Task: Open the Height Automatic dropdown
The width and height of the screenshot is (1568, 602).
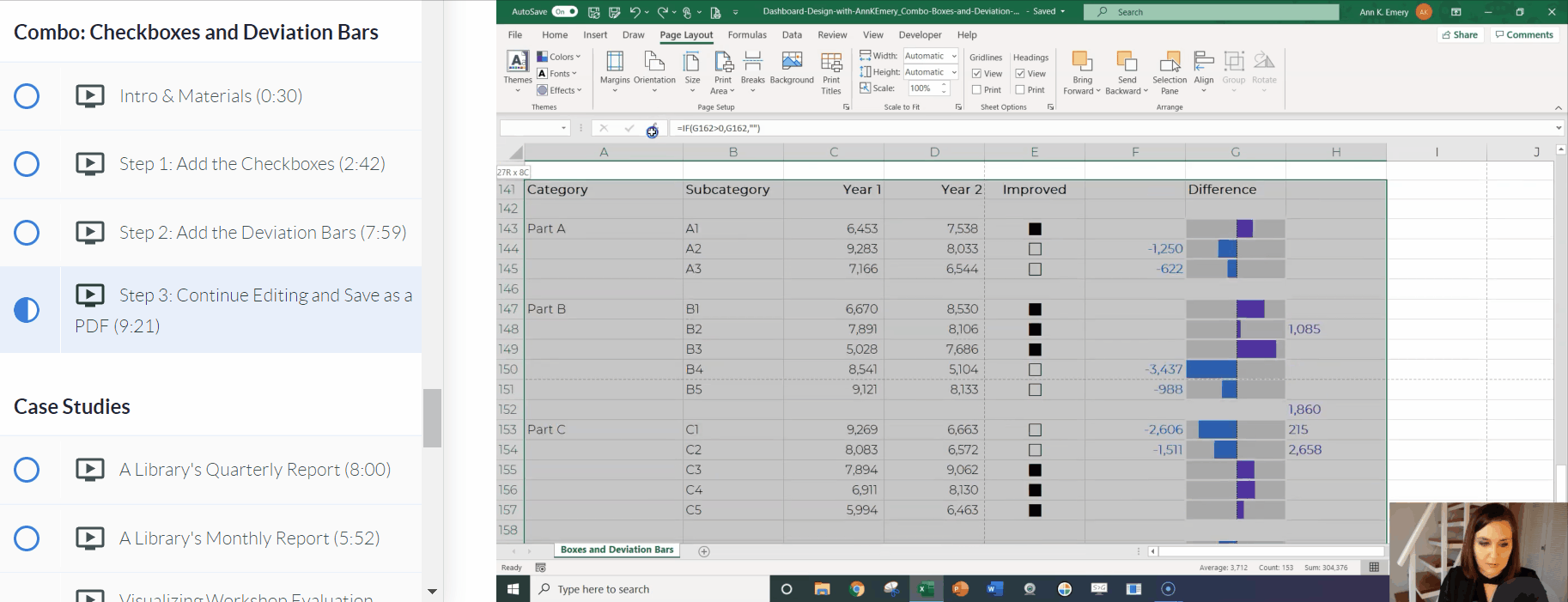Action: [x=954, y=72]
